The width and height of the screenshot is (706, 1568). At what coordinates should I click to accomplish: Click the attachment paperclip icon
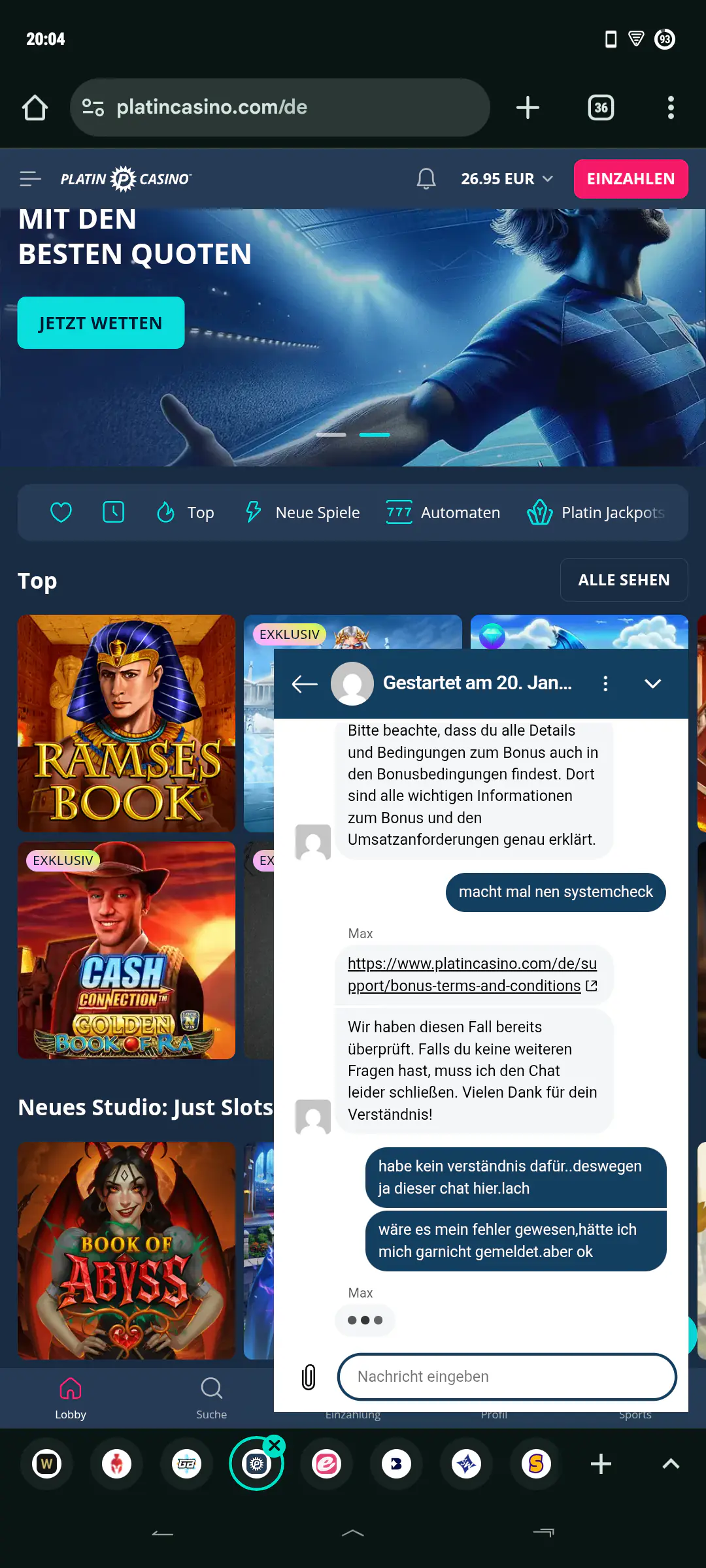point(309,1377)
